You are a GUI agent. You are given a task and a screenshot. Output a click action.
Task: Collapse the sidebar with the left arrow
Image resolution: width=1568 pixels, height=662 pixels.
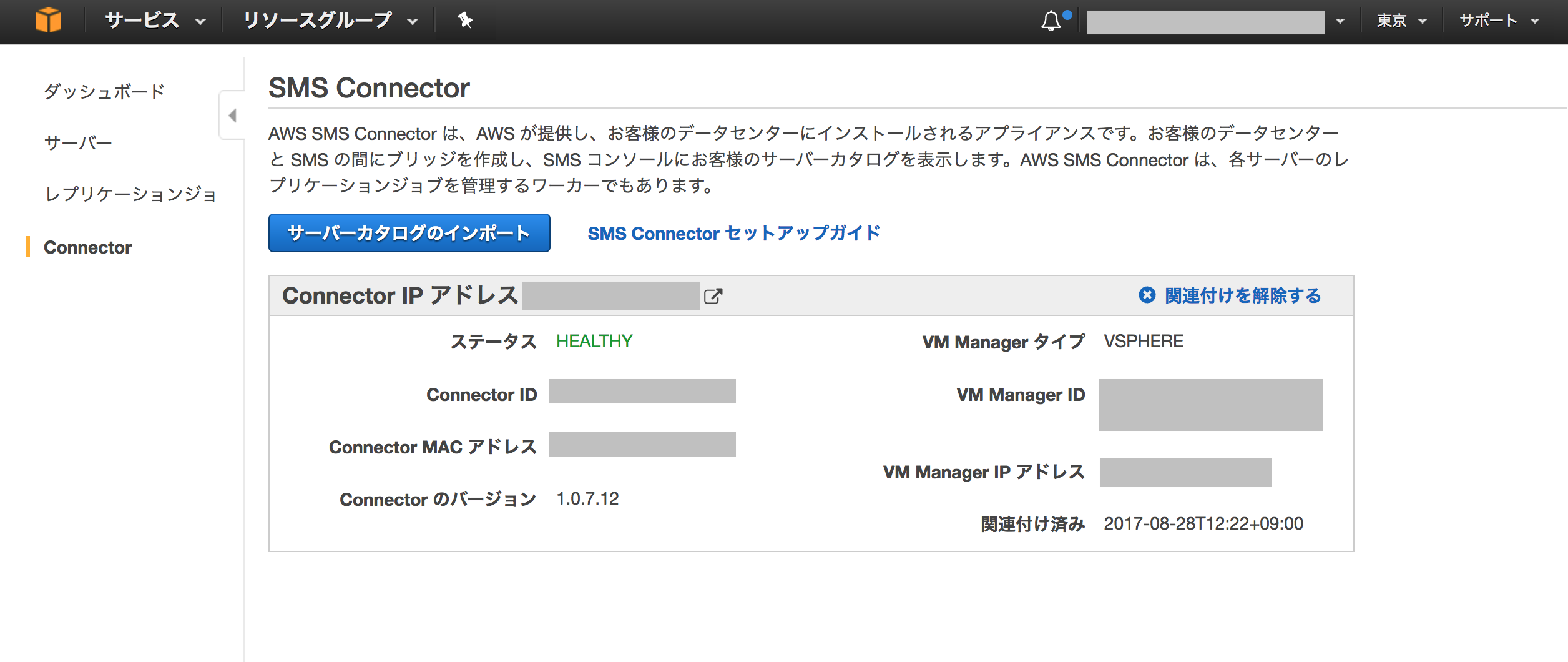coord(233,116)
